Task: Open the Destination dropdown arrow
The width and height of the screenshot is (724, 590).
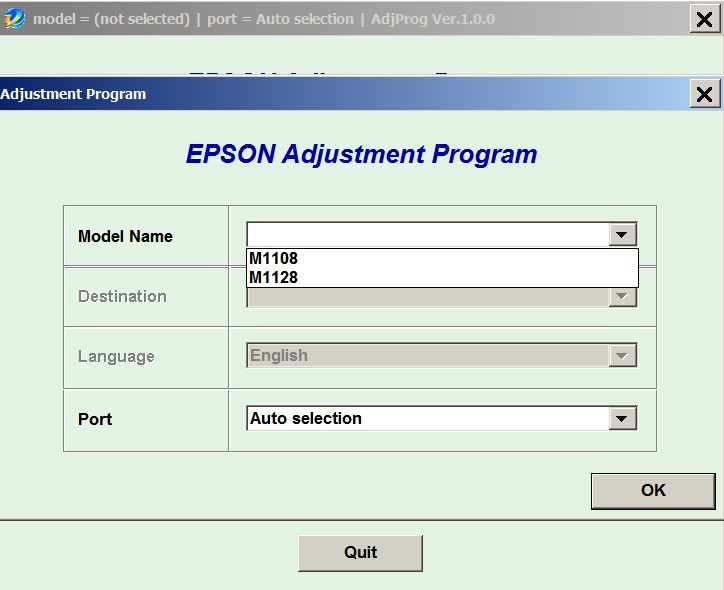Action: pos(621,296)
